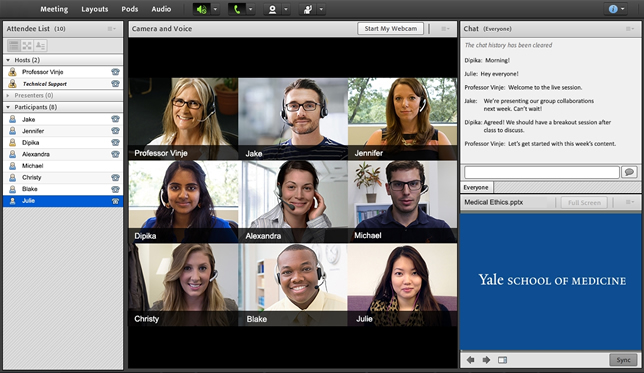Viewport: 644px width, 373px height.
Task: Open the status options dropdown arrow
Action: coord(322,9)
